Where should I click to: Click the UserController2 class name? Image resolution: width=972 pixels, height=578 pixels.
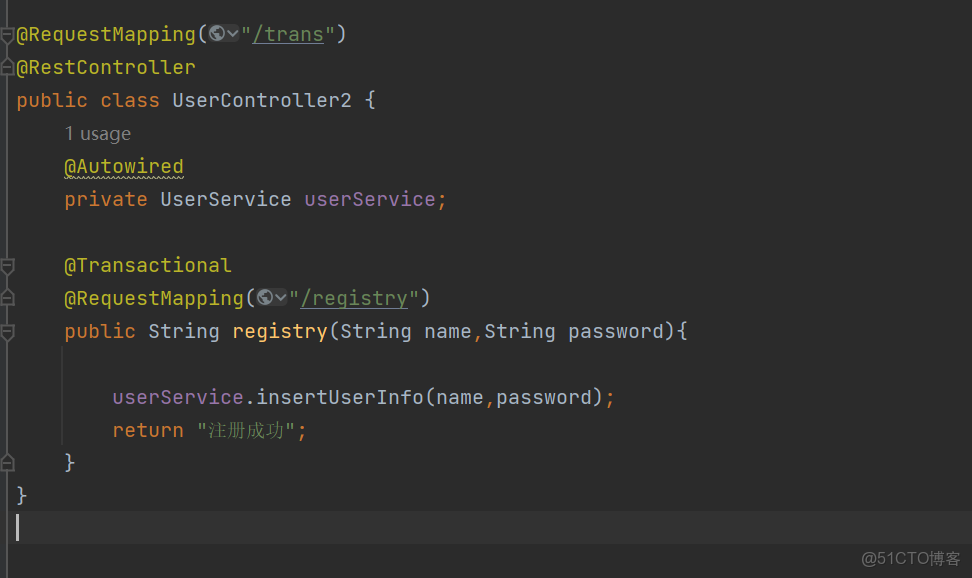click(262, 101)
